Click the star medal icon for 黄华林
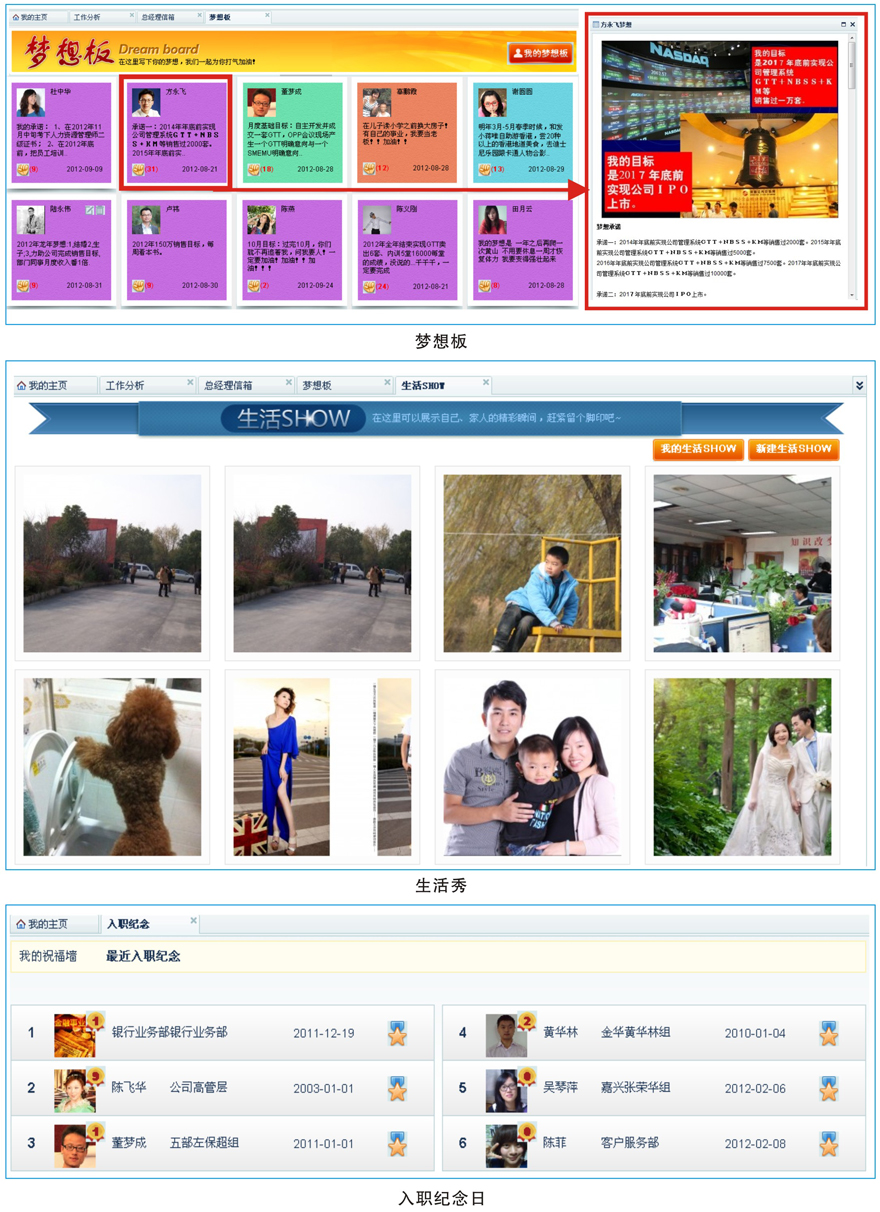Image resolution: width=880 pixels, height=1212 pixels. (x=828, y=1033)
